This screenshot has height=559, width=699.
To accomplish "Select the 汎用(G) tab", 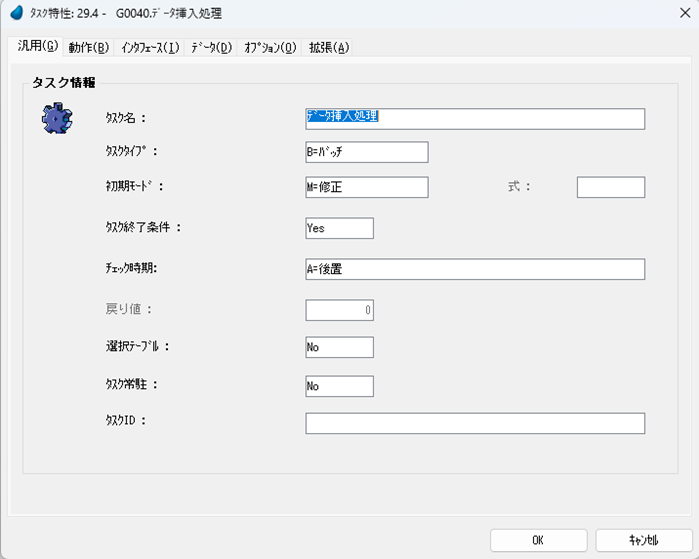I will point(38,47).
